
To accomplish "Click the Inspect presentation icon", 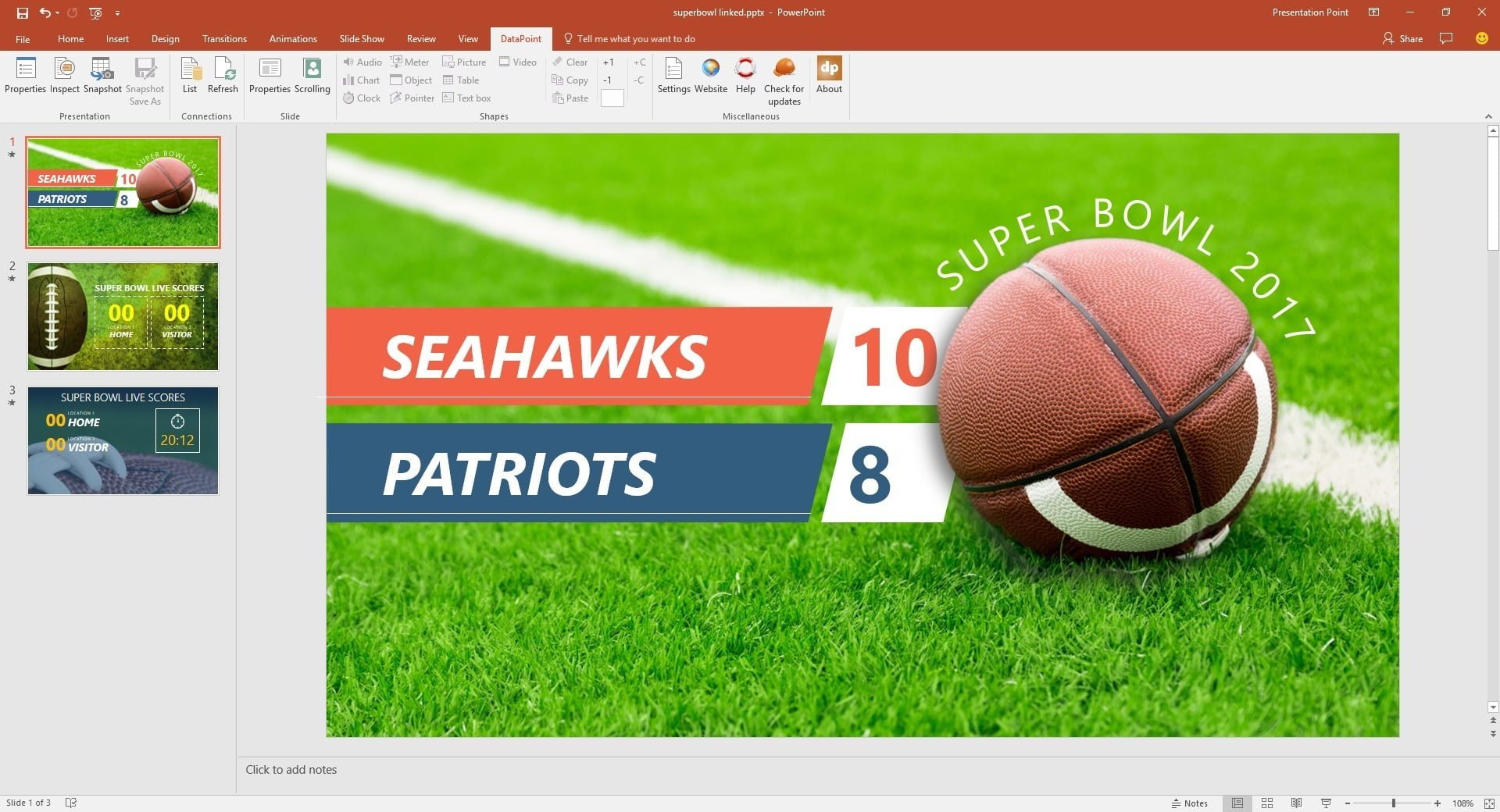I will (65, 76).
